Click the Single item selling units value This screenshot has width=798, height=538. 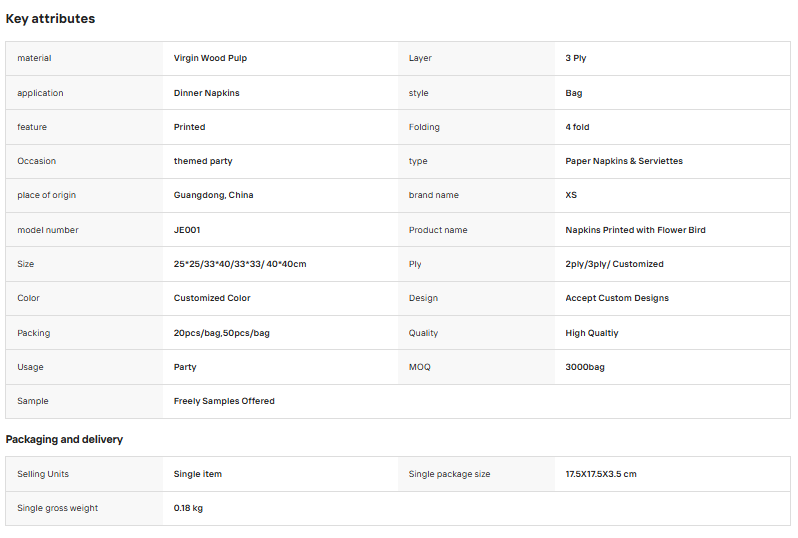[197, 474]
